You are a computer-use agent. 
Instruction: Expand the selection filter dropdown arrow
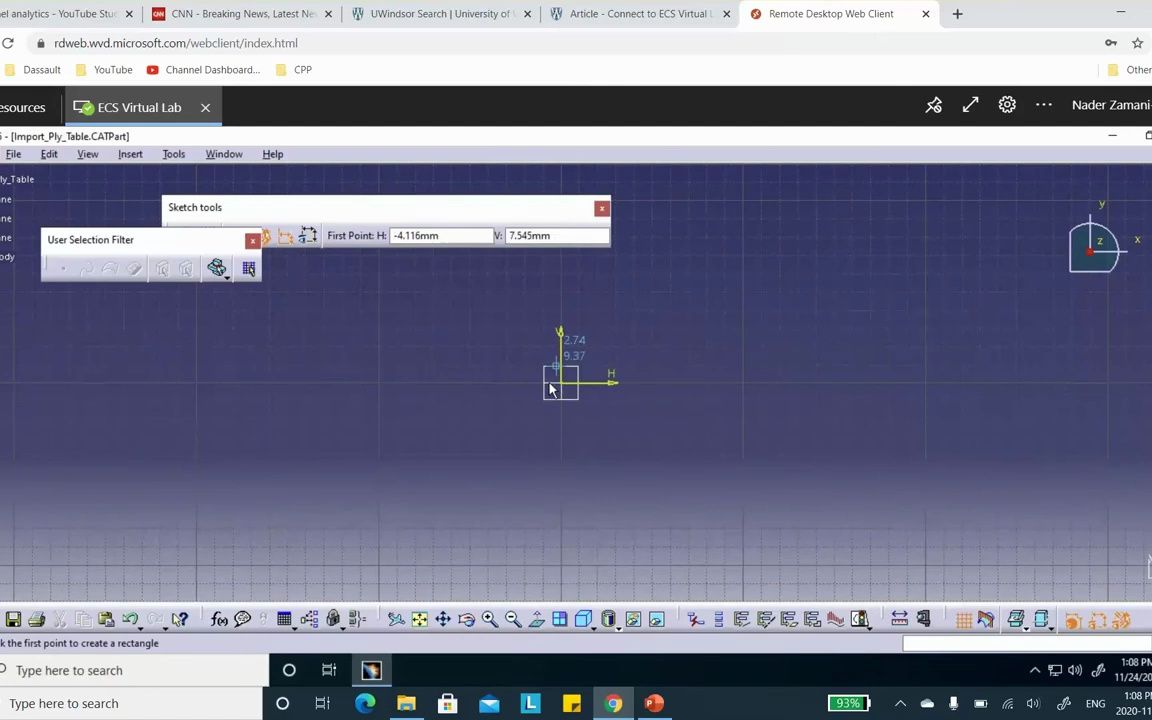[227, 278]
